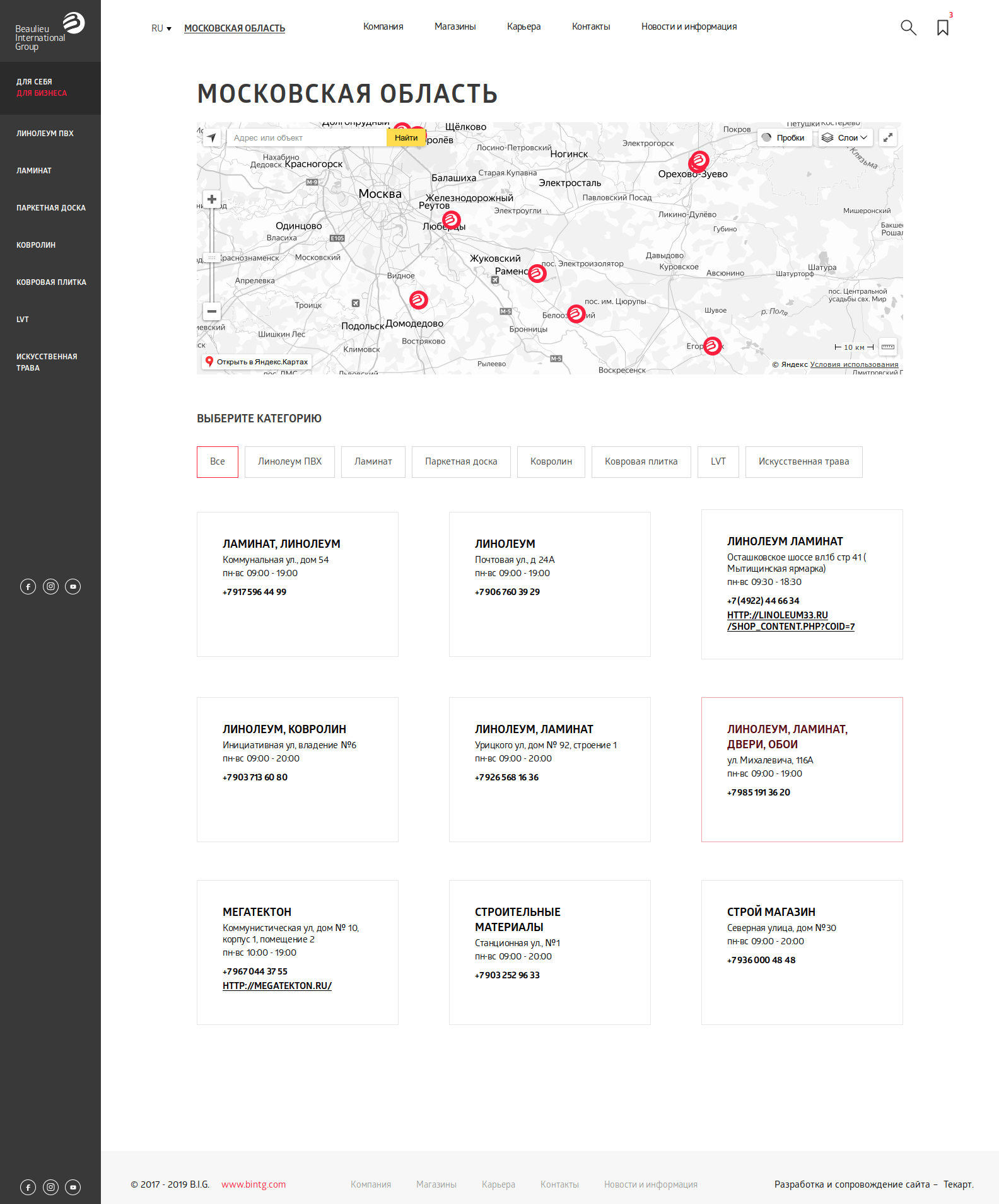Click the Beaulieu International Group logo
999x1204 pixels.
pos(50,32)
